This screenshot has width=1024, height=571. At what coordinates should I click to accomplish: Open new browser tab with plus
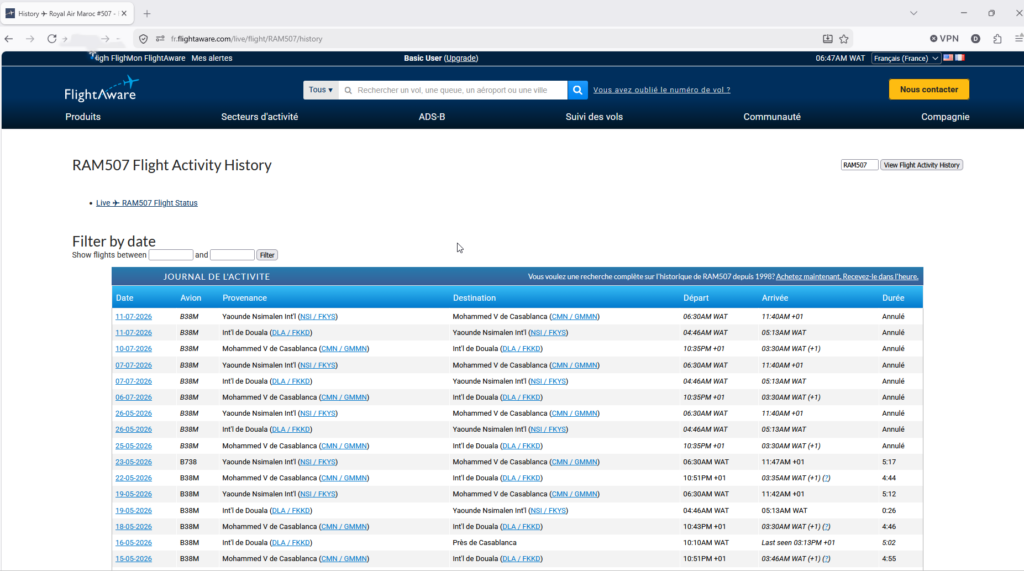point(147,13)
